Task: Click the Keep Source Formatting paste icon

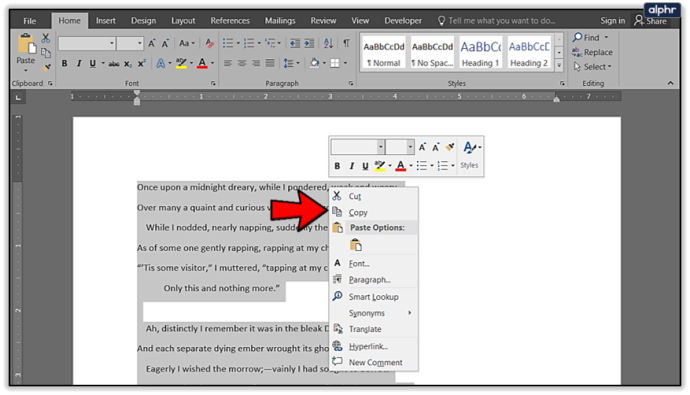Action: tap(356, 245)
